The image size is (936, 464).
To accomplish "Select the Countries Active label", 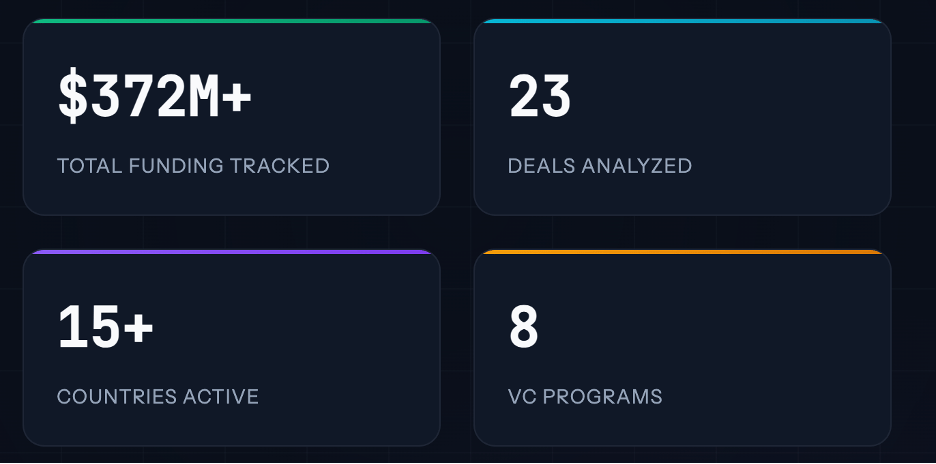I will click(x=158, y=397).
